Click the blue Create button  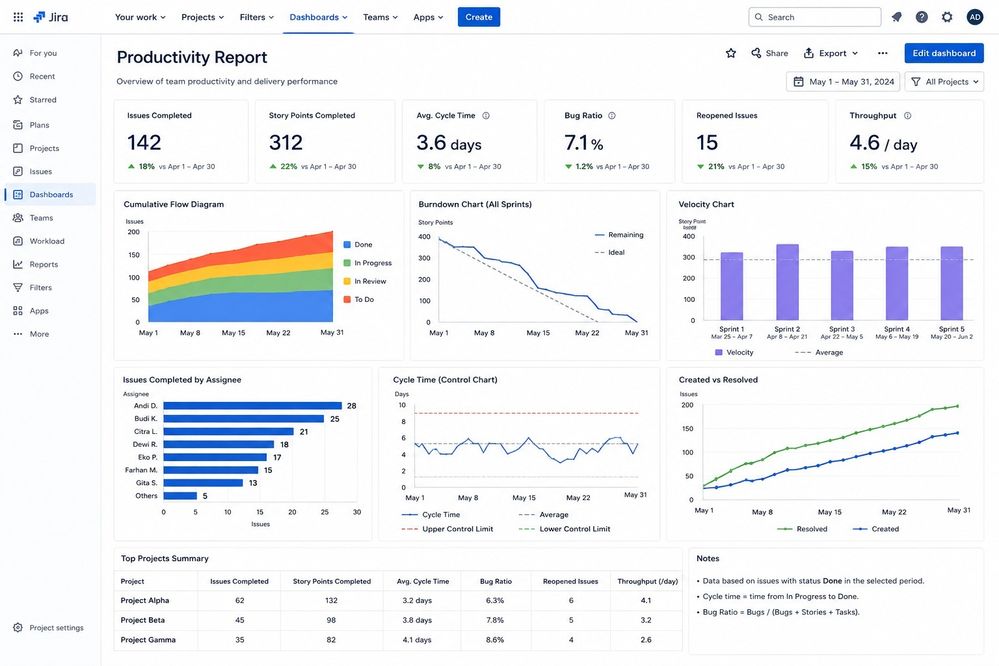pyautogui.click(x=478, y=17)
